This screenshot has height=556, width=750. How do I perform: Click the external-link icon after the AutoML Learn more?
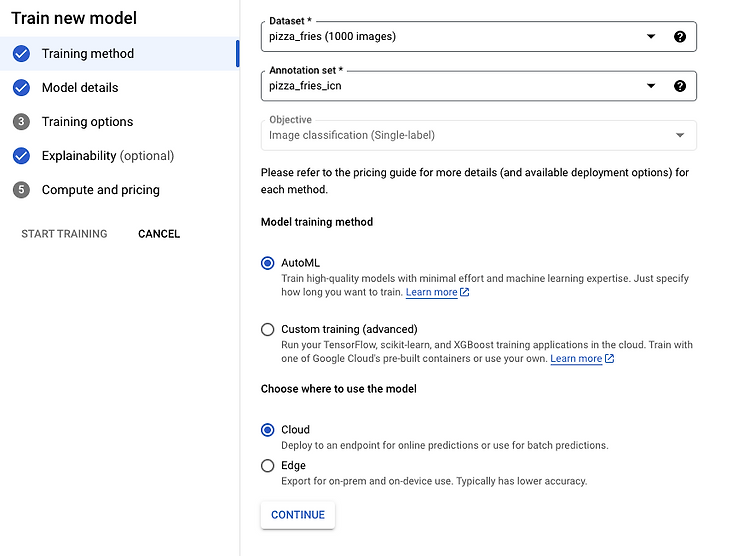(x=464, y=292)
